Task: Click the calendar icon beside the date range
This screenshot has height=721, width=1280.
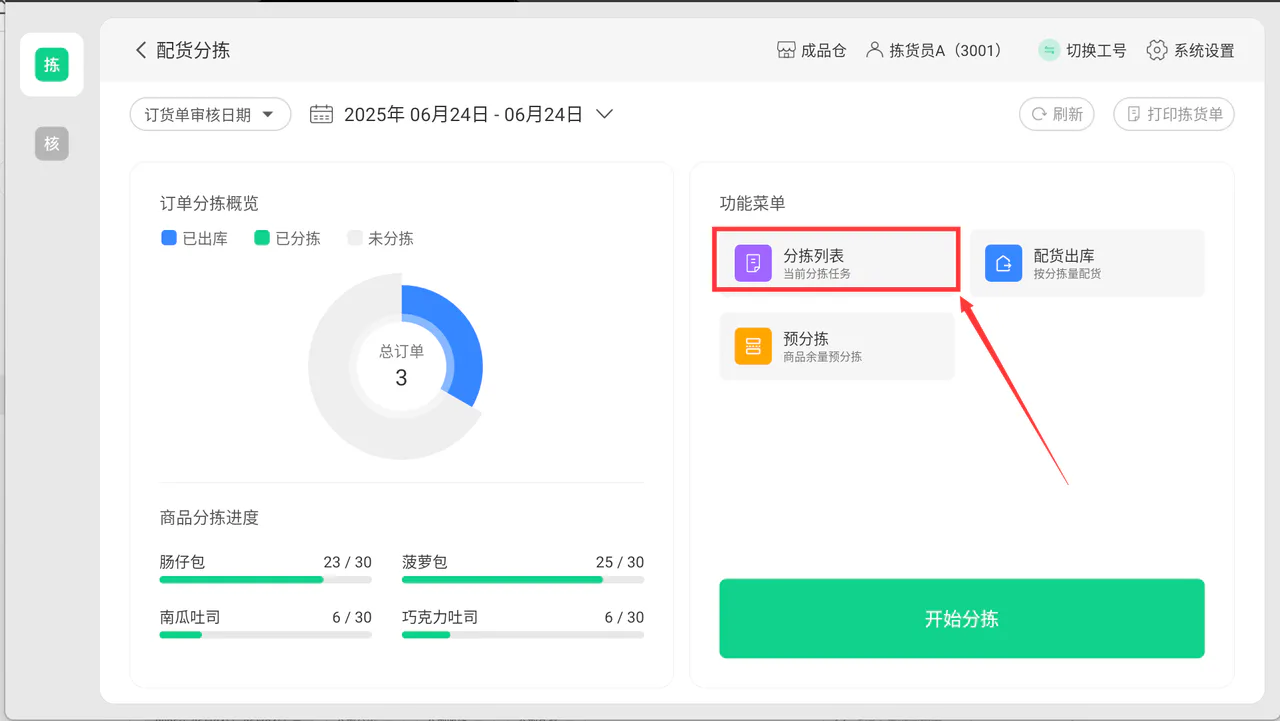Action: (321, 114)
